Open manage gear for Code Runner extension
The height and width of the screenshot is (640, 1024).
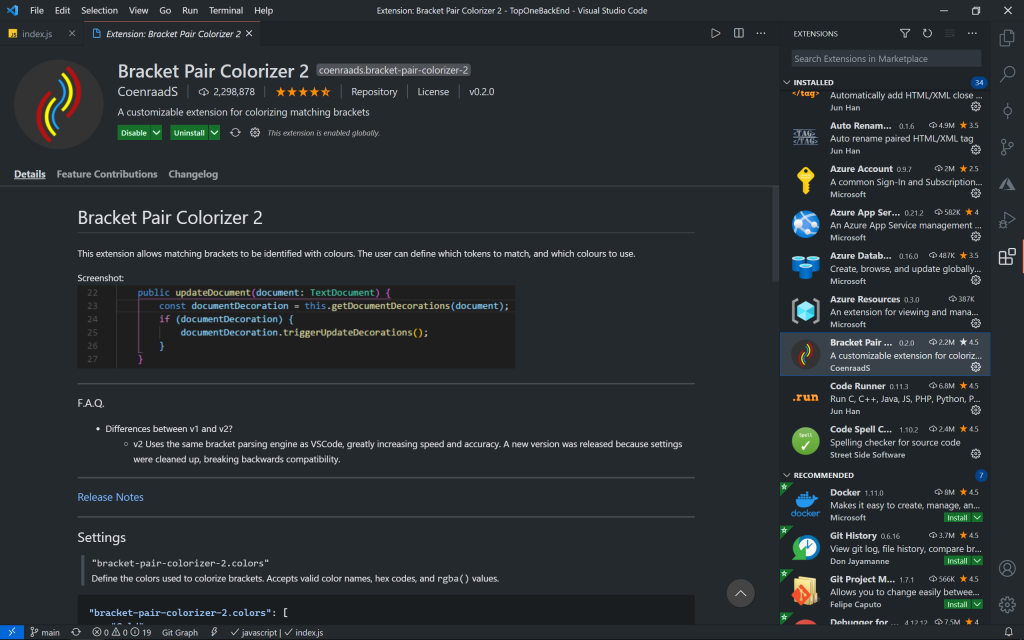click(x=976, y=410)
